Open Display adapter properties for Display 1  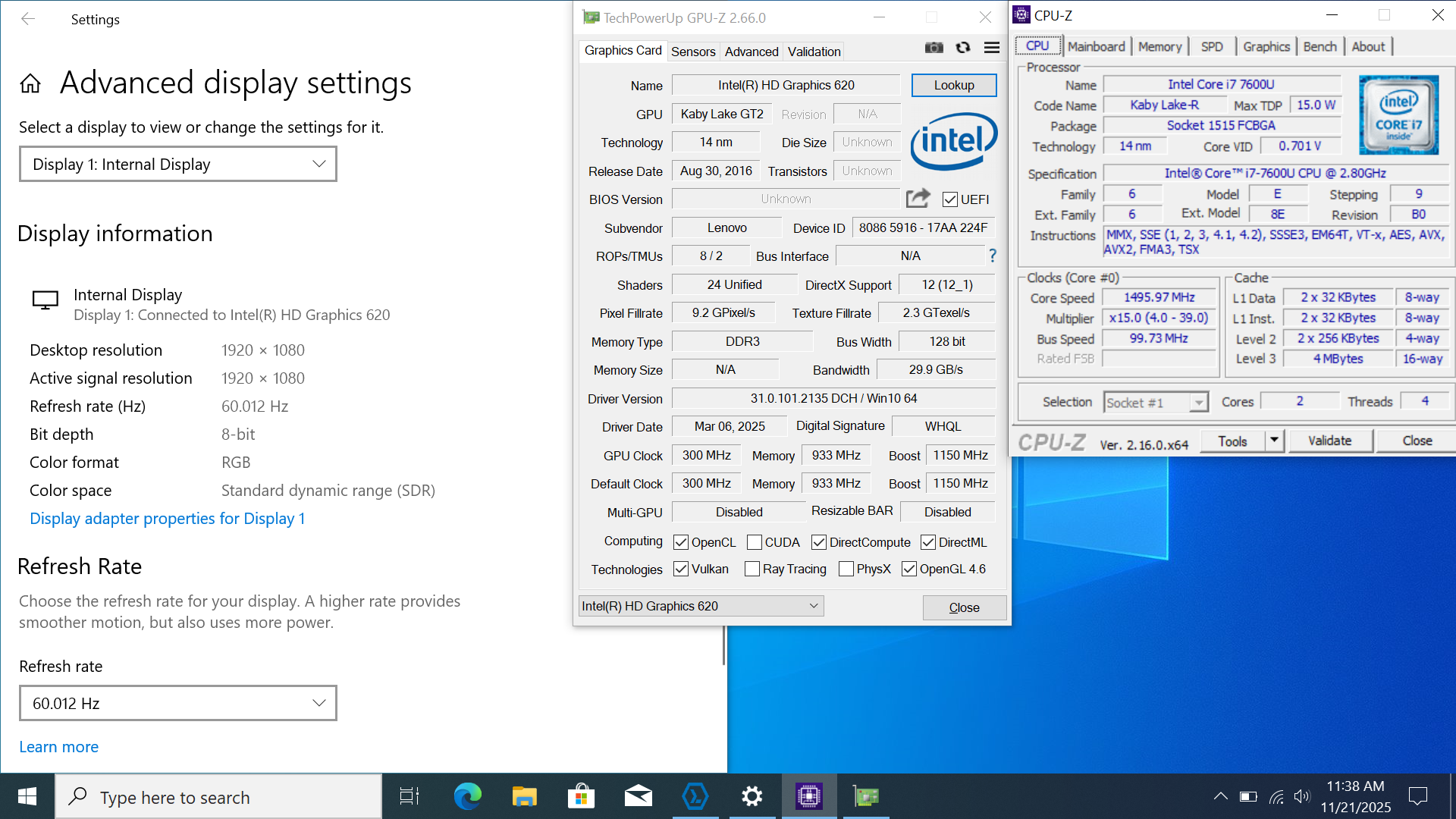click(x=167, y=519)
